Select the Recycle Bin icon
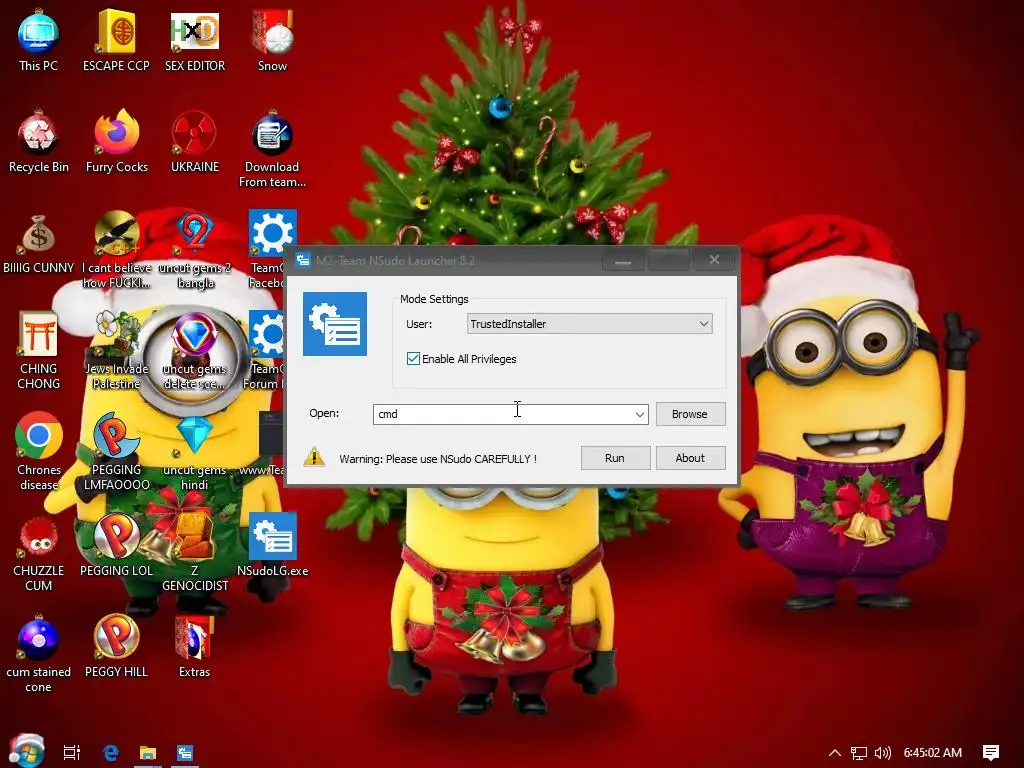1024x768 pixels. [x=39, y=142]
